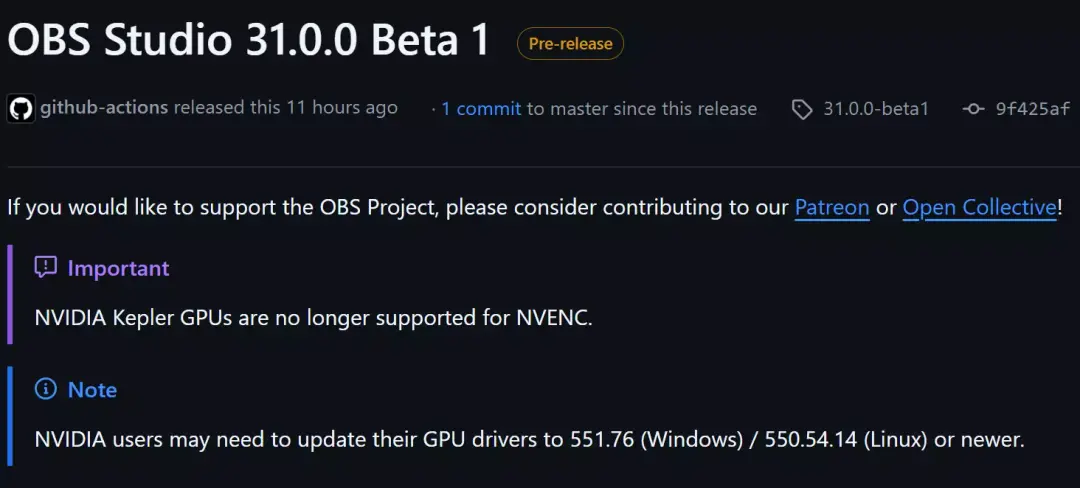Click the Important alert speech-bubble icon
The width and height of the screenshot is (1080, 488).
coord(45,267)
